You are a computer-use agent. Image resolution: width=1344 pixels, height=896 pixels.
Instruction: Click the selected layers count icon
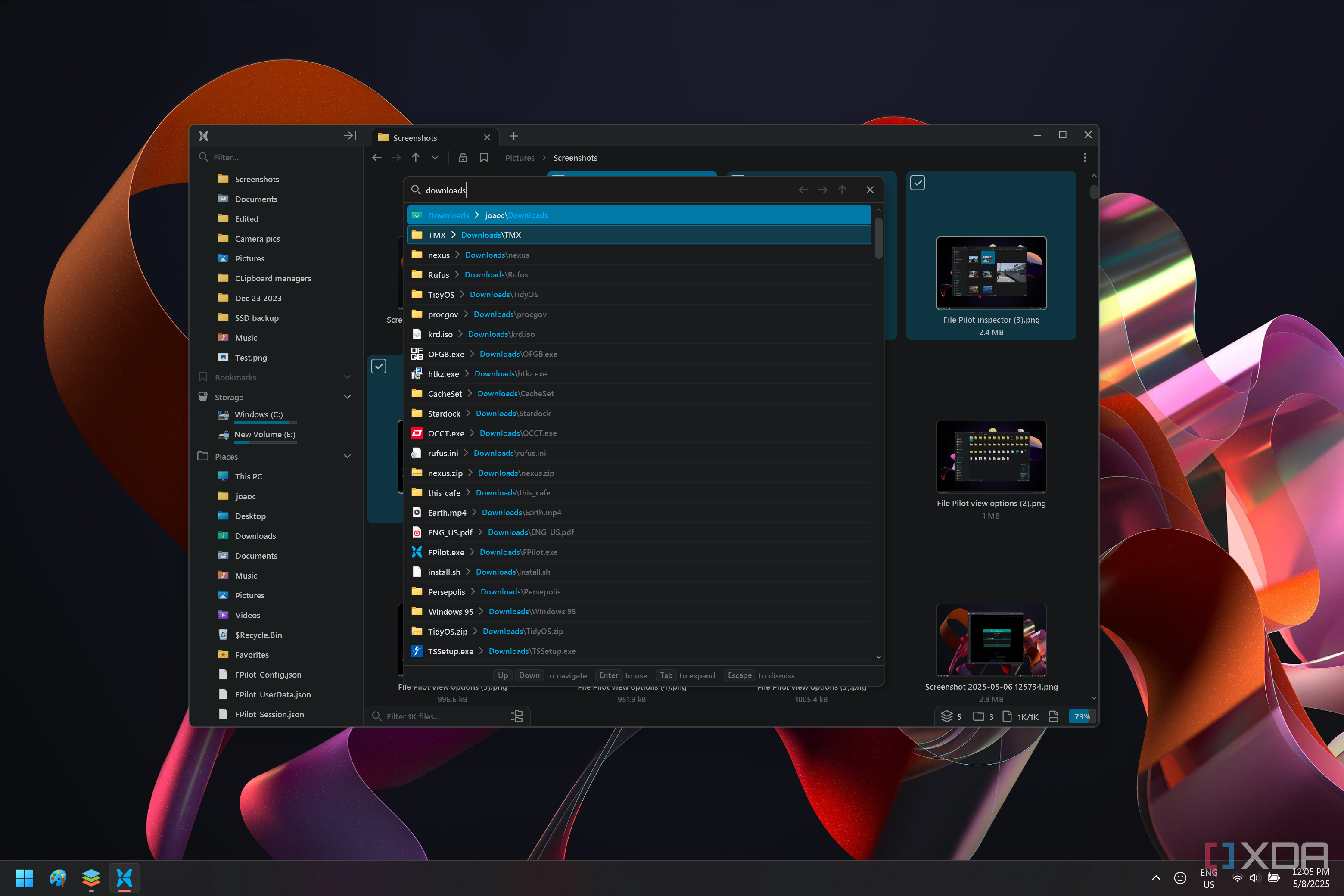pos(947,716)
